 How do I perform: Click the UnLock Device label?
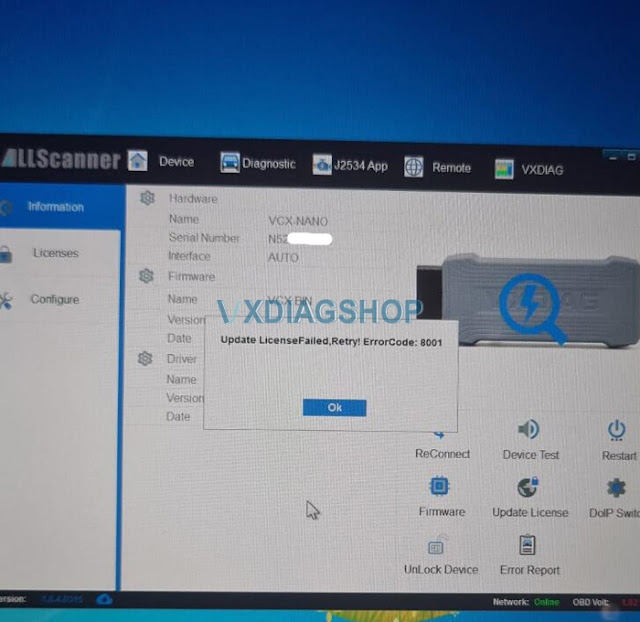[x=441, y=569]
